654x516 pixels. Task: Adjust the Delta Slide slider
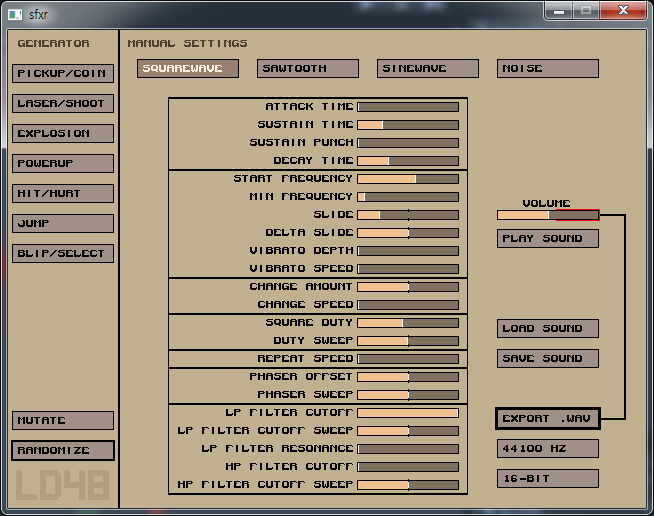(408, 233)
